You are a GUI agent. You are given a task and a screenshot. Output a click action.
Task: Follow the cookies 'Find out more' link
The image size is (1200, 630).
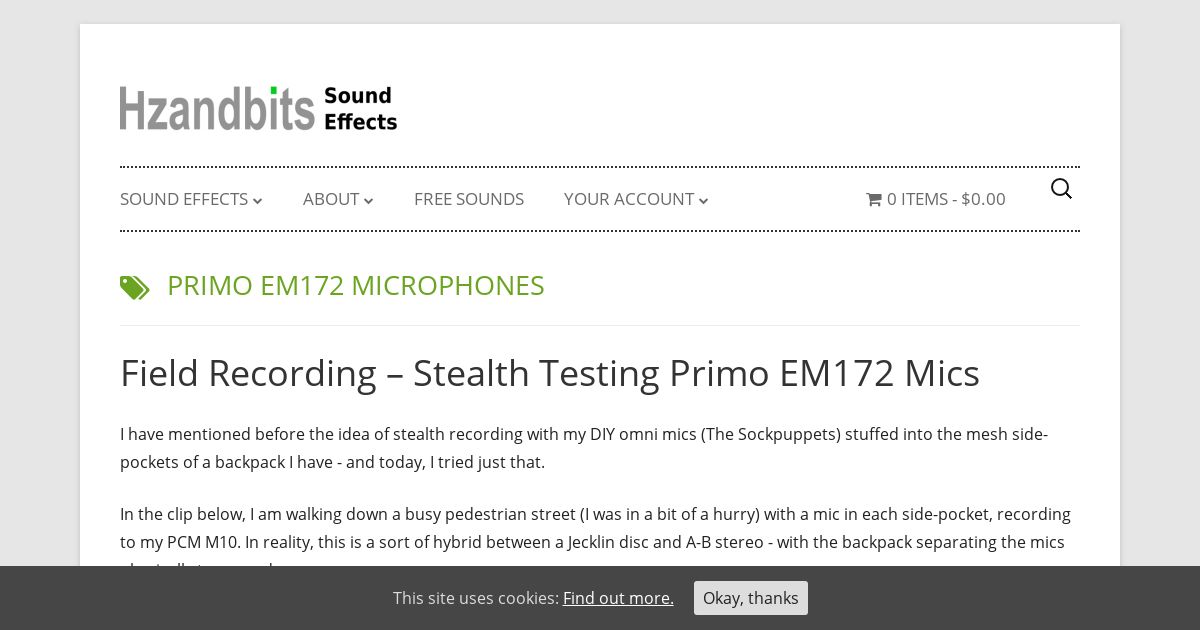[x=618, y=598]
